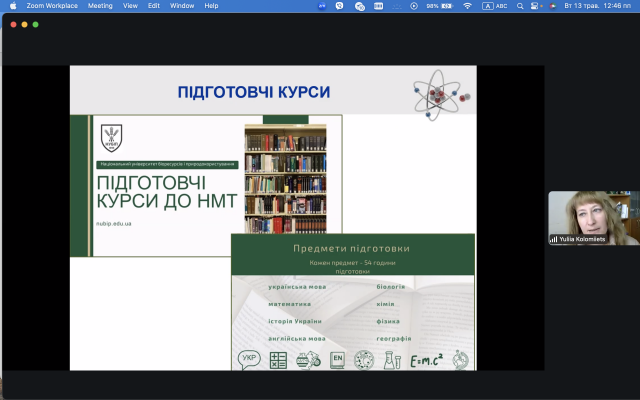Click the E=m.c² physics formula icon
The height and width of the screenshot is (400, 640).
click(x=427, y=359)
